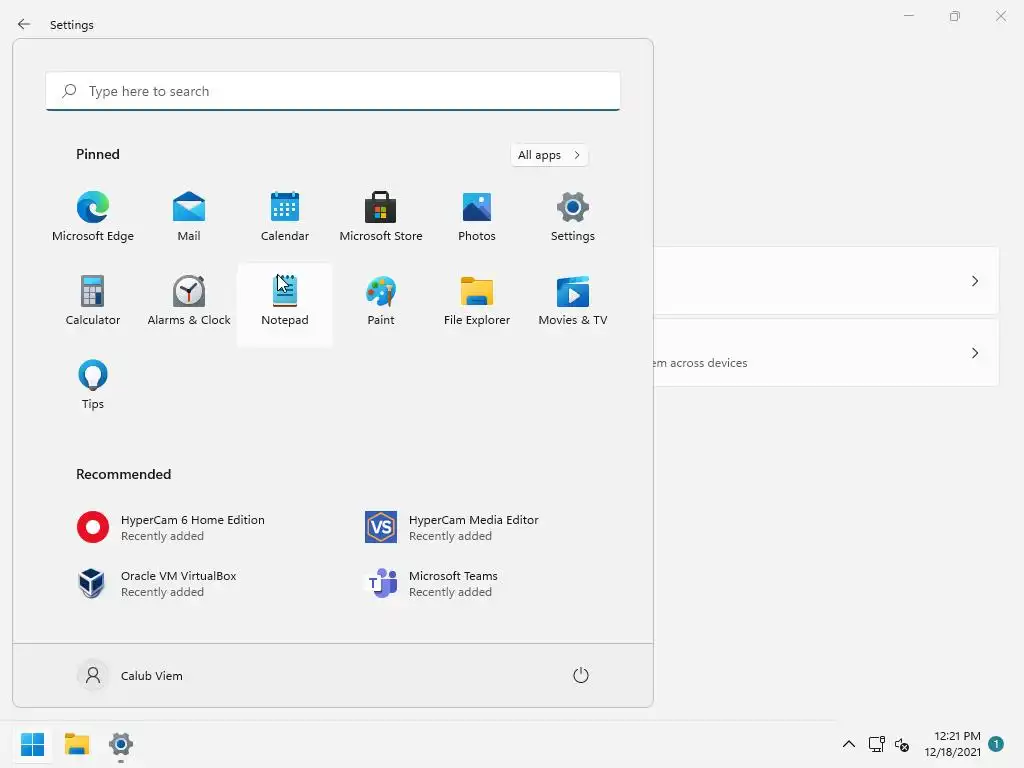The width and height of the screenshot is (1024, 768).
Task: Open the Paint app
Action: tap(381, 301)
